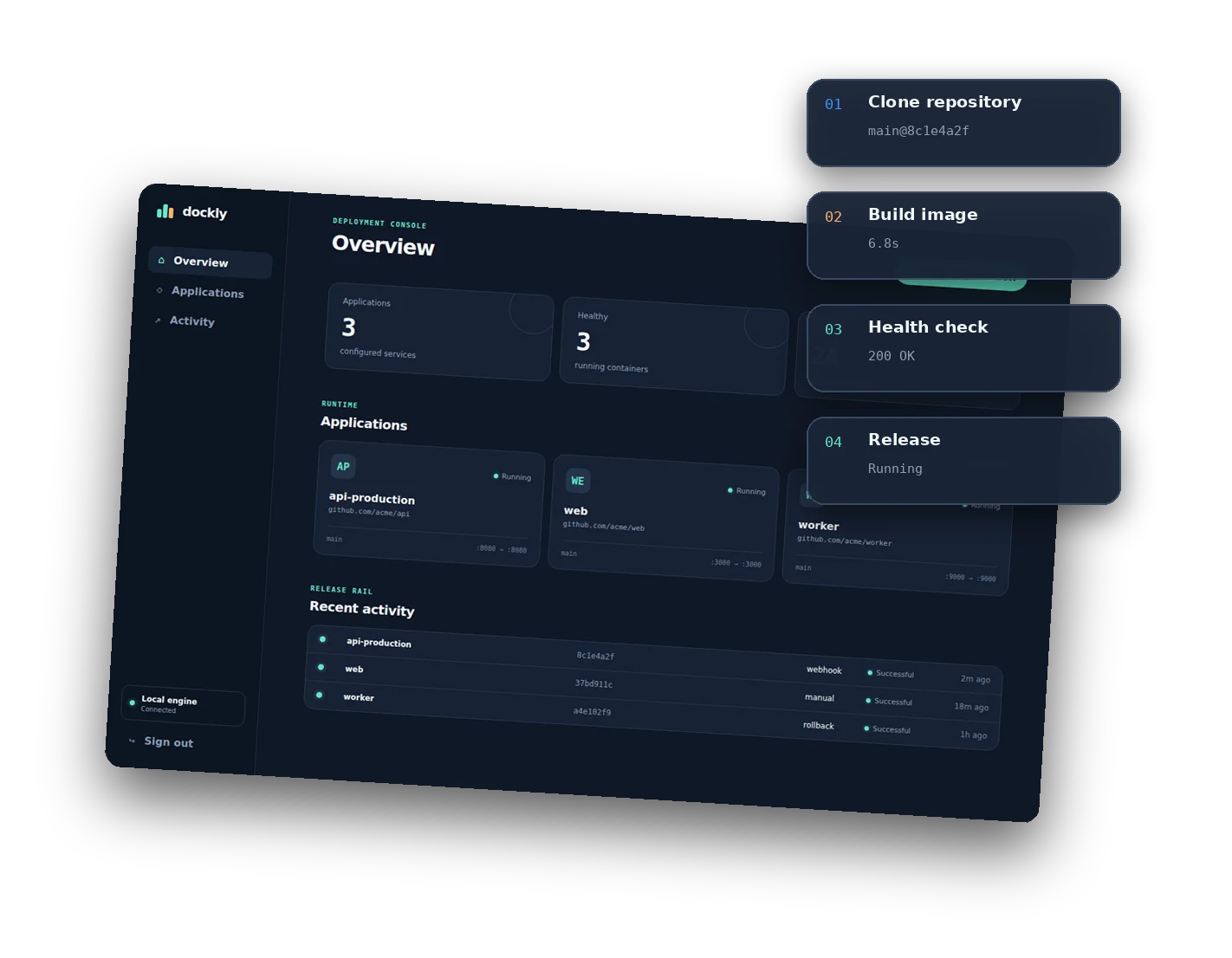Click Successful status in 1h ago row
1232x958 pixels.
tap(887, 728)
